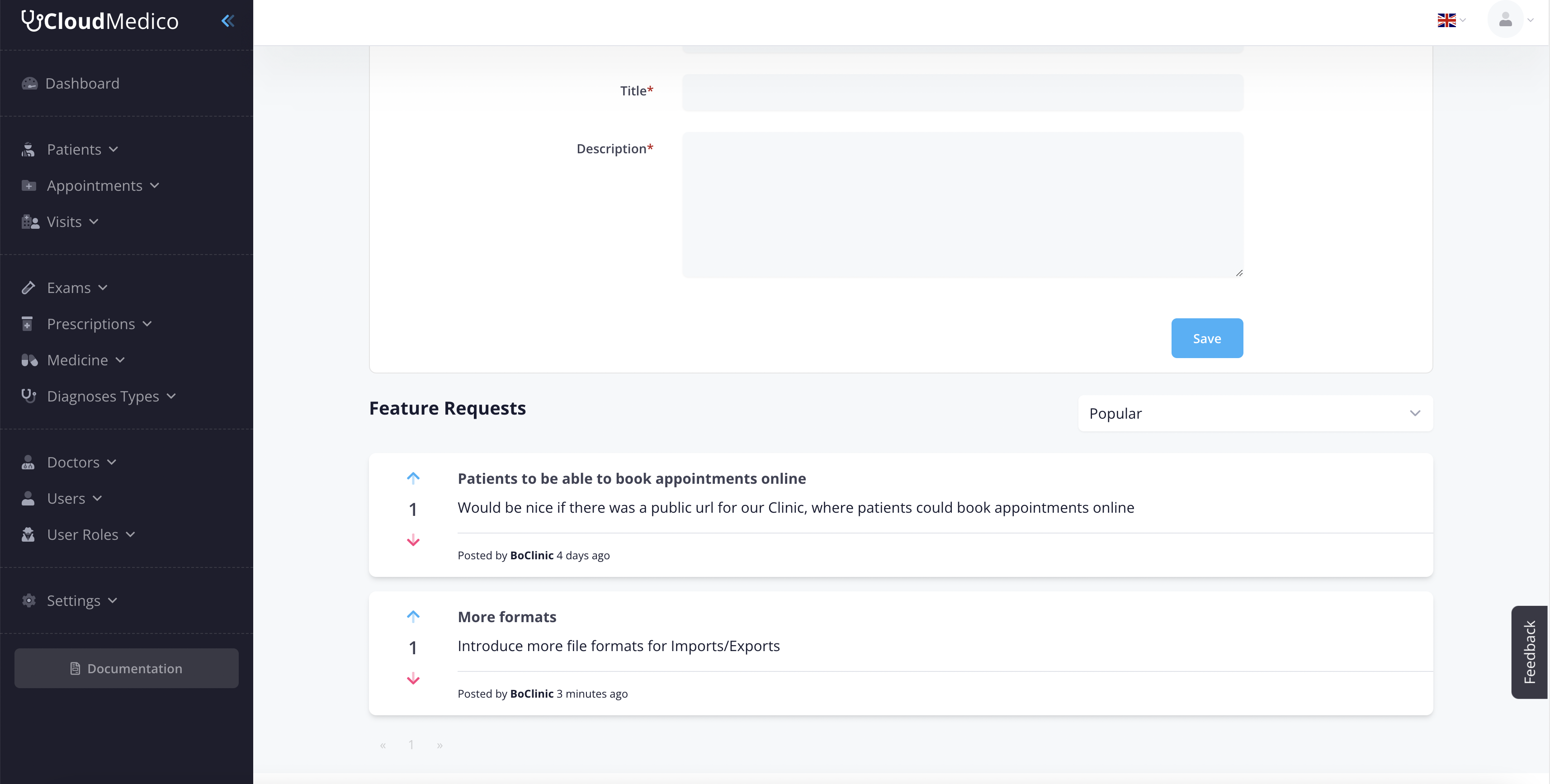1550x784 pixels.
Task: Upvote the 'More formats' request
Action: (413, 616)
